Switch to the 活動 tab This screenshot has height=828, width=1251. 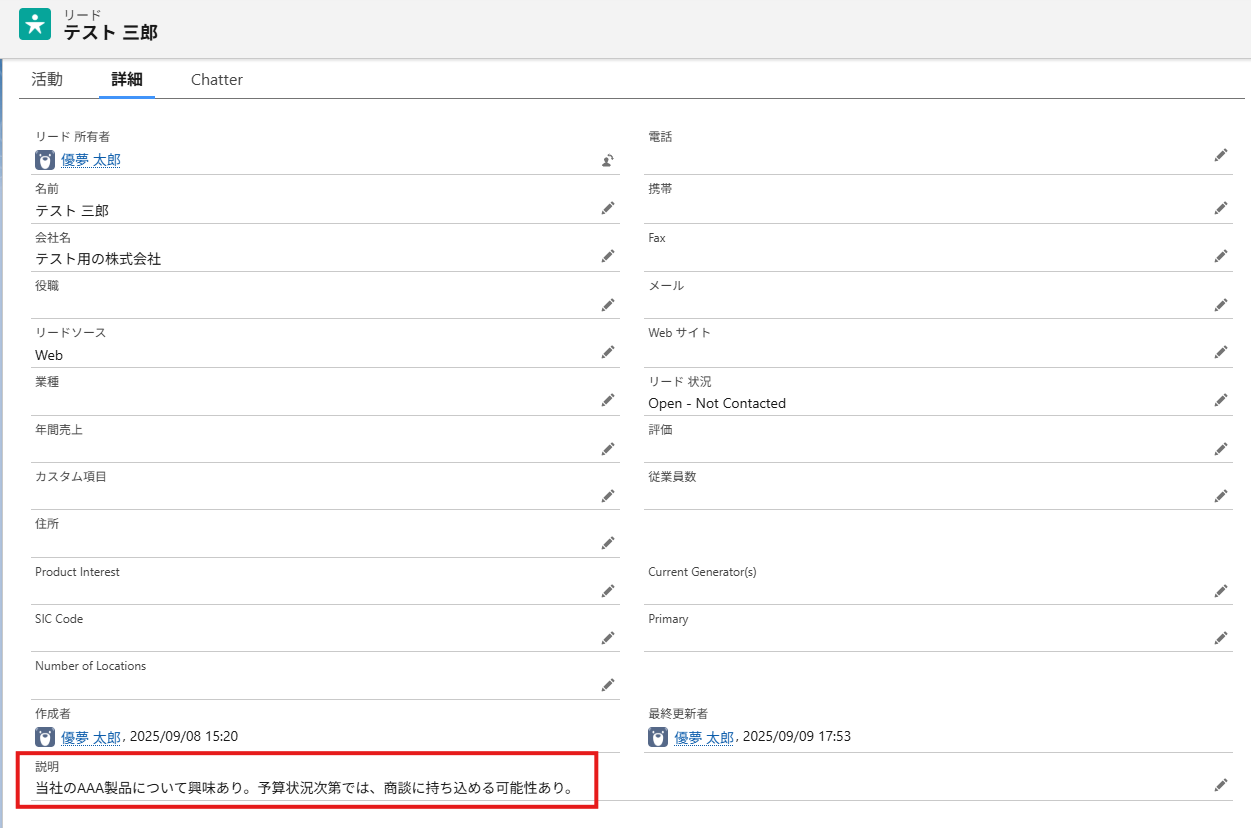point(47,80)
